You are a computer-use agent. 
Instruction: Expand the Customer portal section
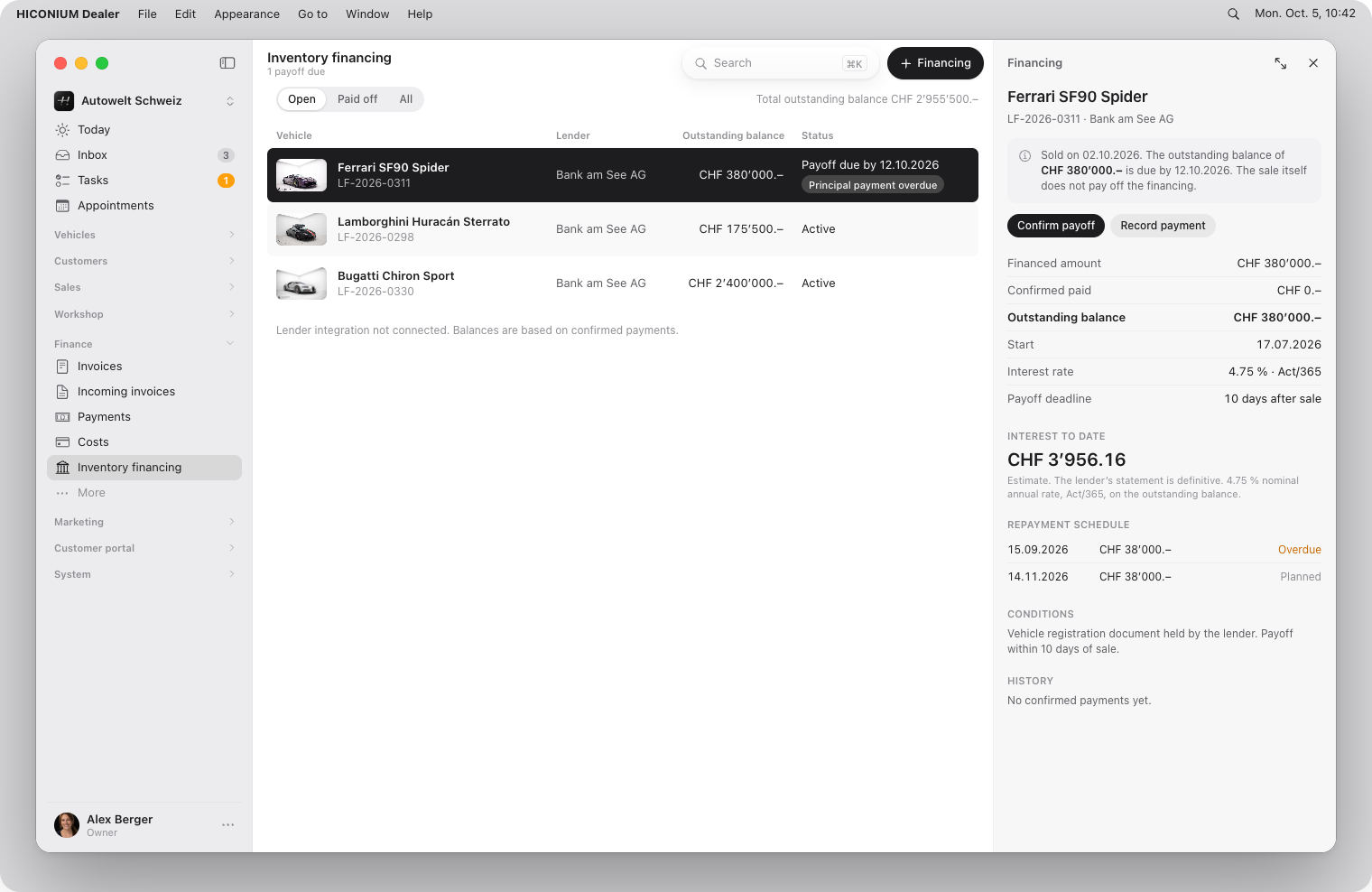[144, 548]
